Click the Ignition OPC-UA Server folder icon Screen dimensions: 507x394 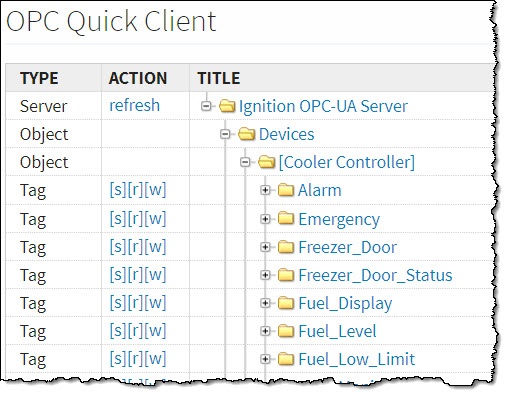pos(227,106)
